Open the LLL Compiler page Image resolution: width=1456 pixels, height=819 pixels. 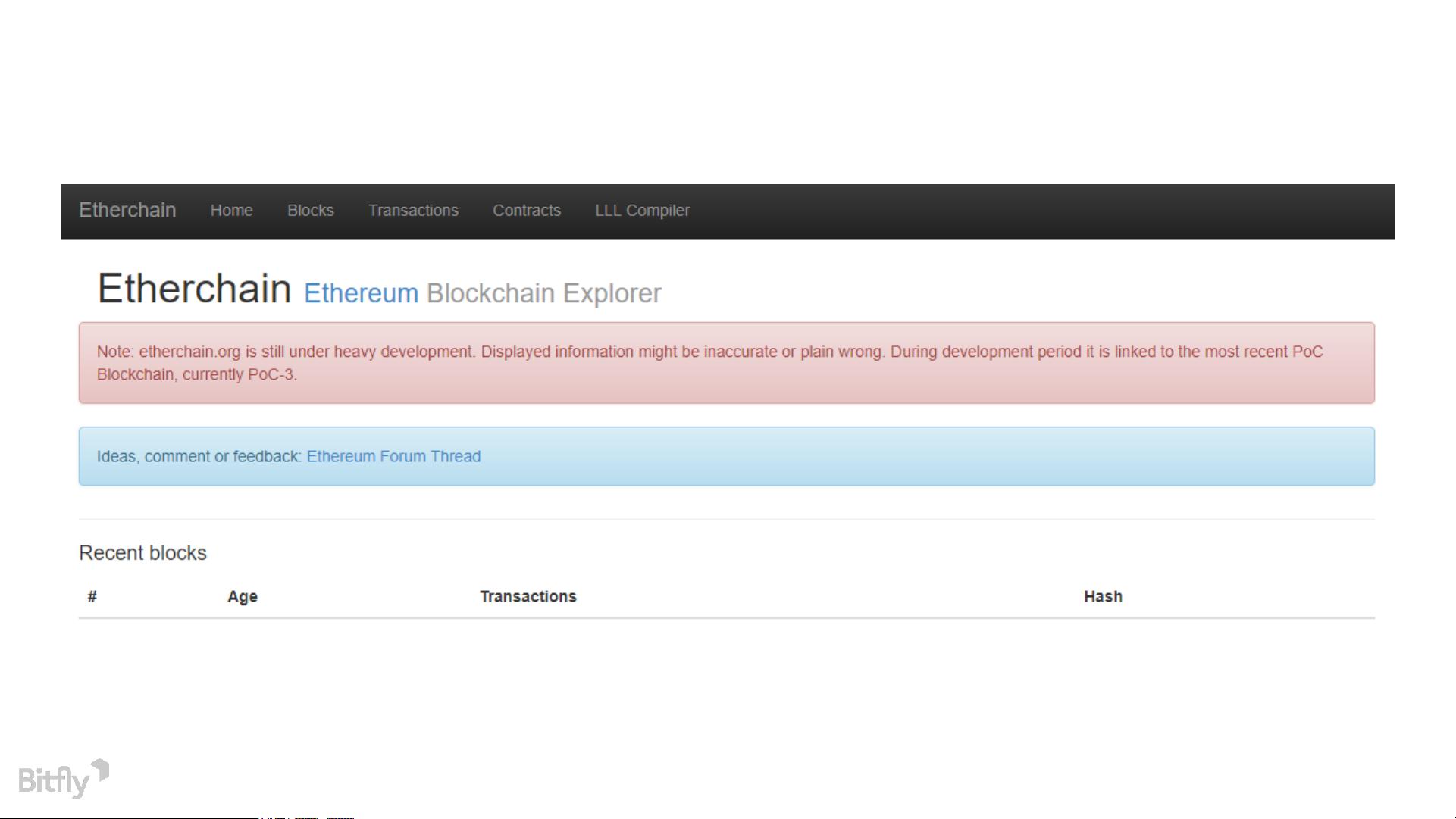coord(642,211)
